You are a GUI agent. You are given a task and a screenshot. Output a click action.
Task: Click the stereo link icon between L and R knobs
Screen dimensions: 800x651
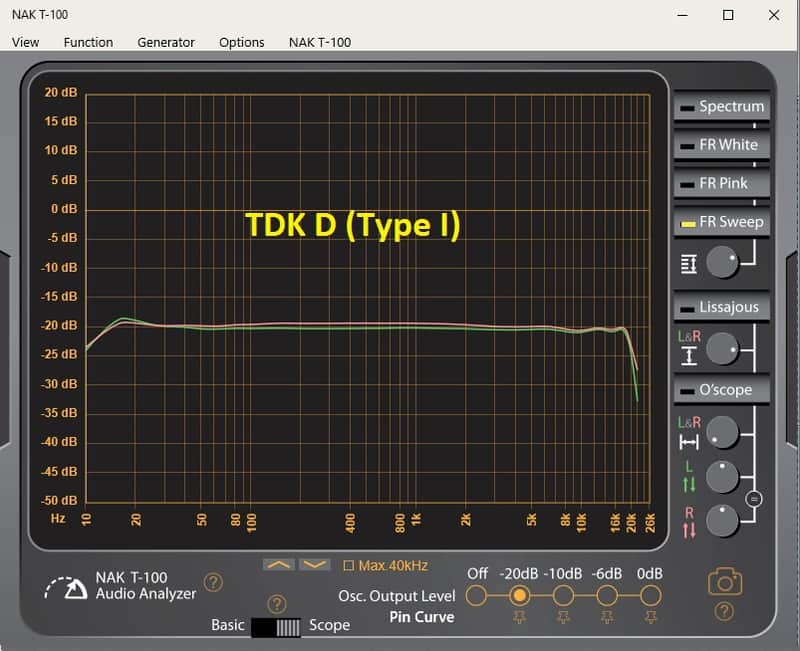pyautogui.click(x=754, y=498)
